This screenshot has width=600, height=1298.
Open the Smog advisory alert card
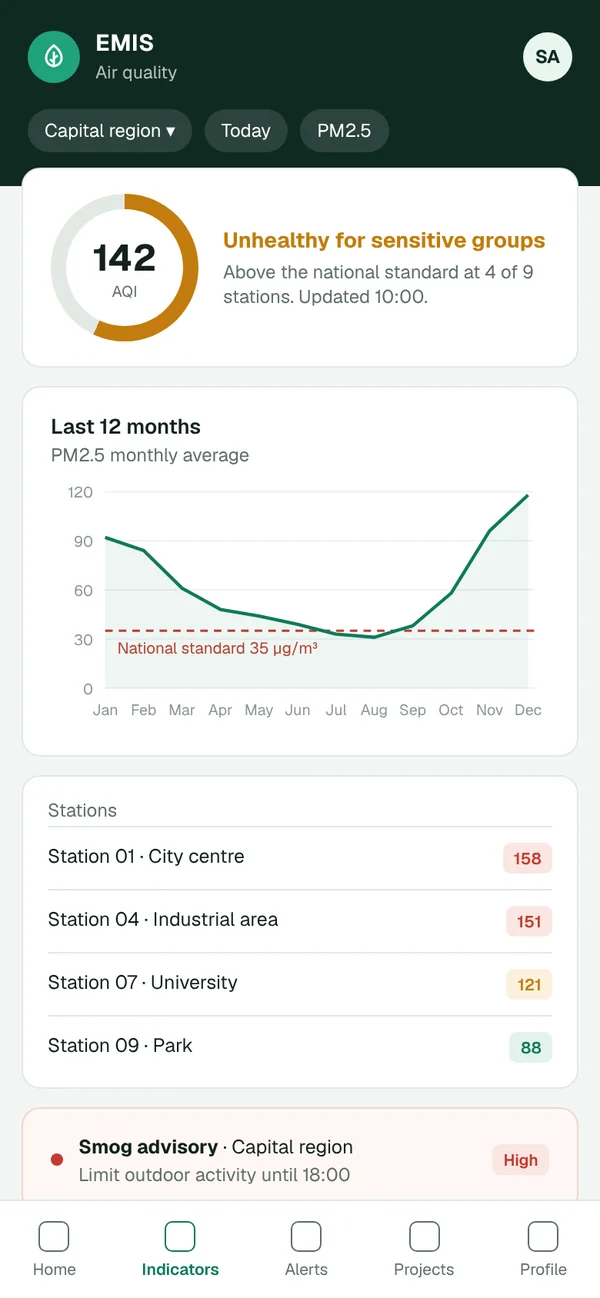(x=300, y=1155)
